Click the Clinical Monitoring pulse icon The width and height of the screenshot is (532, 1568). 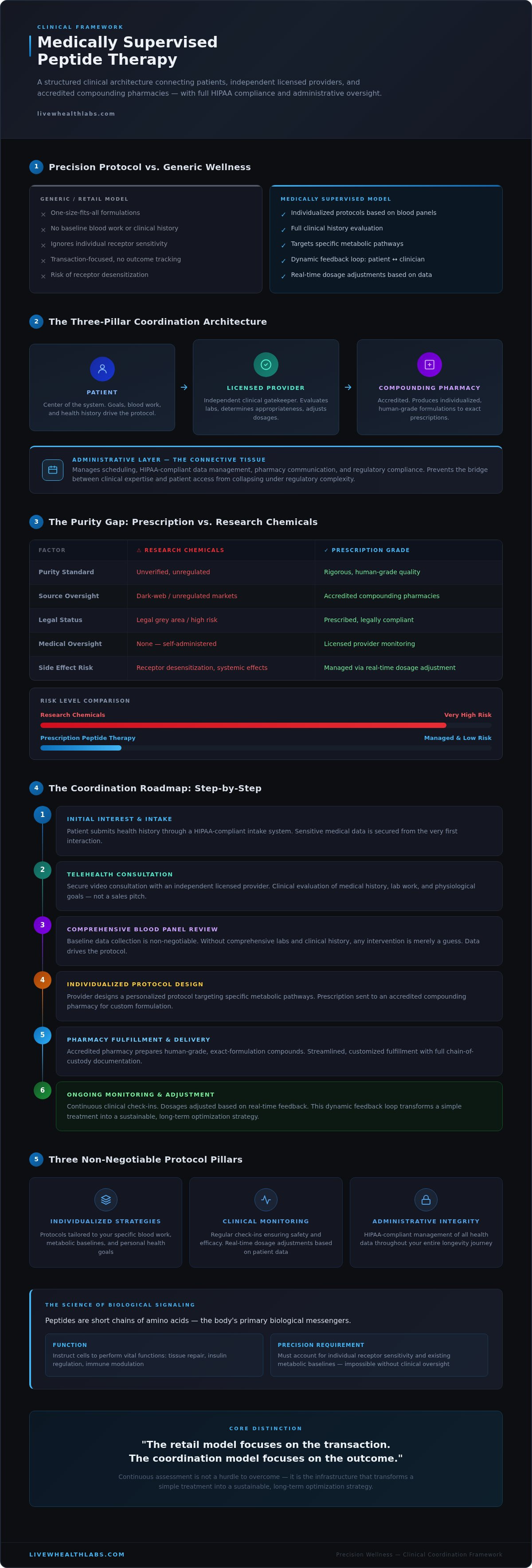point(266,1200)
